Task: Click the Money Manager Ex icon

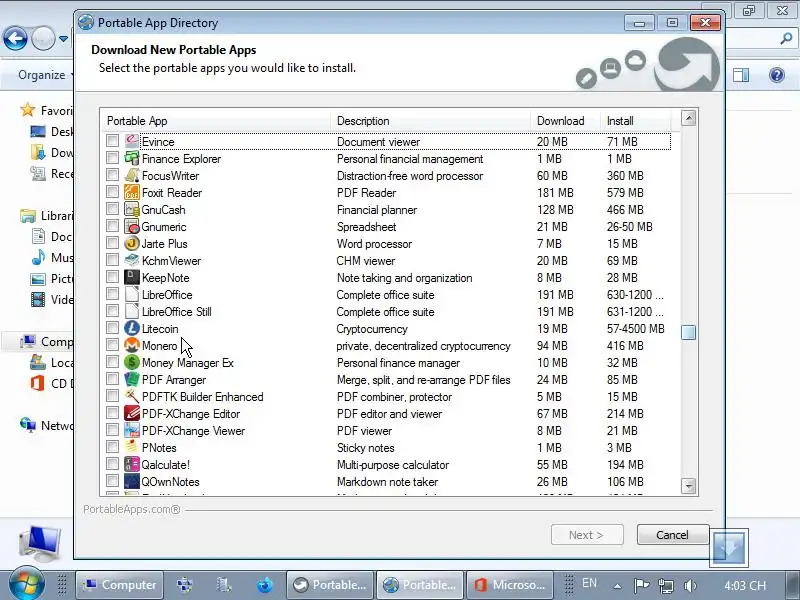Action: 132,362
